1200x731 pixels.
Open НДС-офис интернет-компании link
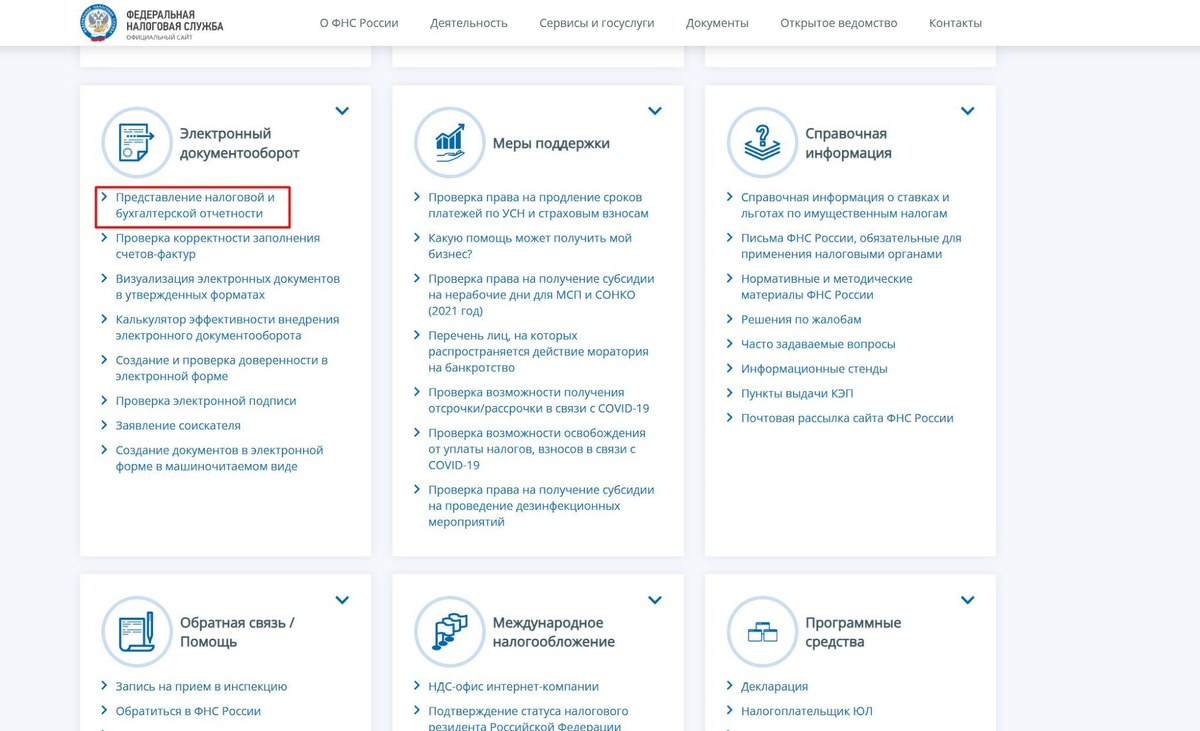coord(514,687)
